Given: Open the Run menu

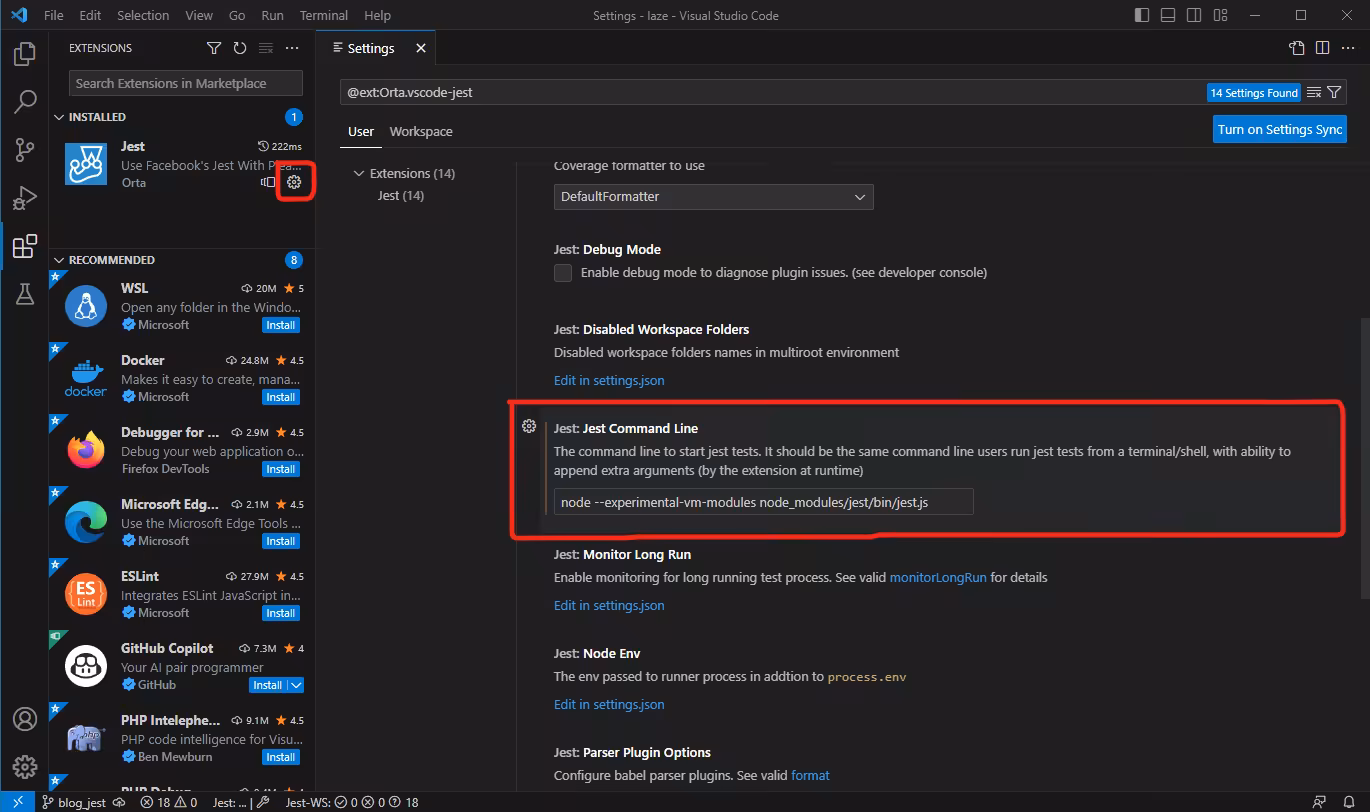Looking at the screenshot, I should (272, 15).
